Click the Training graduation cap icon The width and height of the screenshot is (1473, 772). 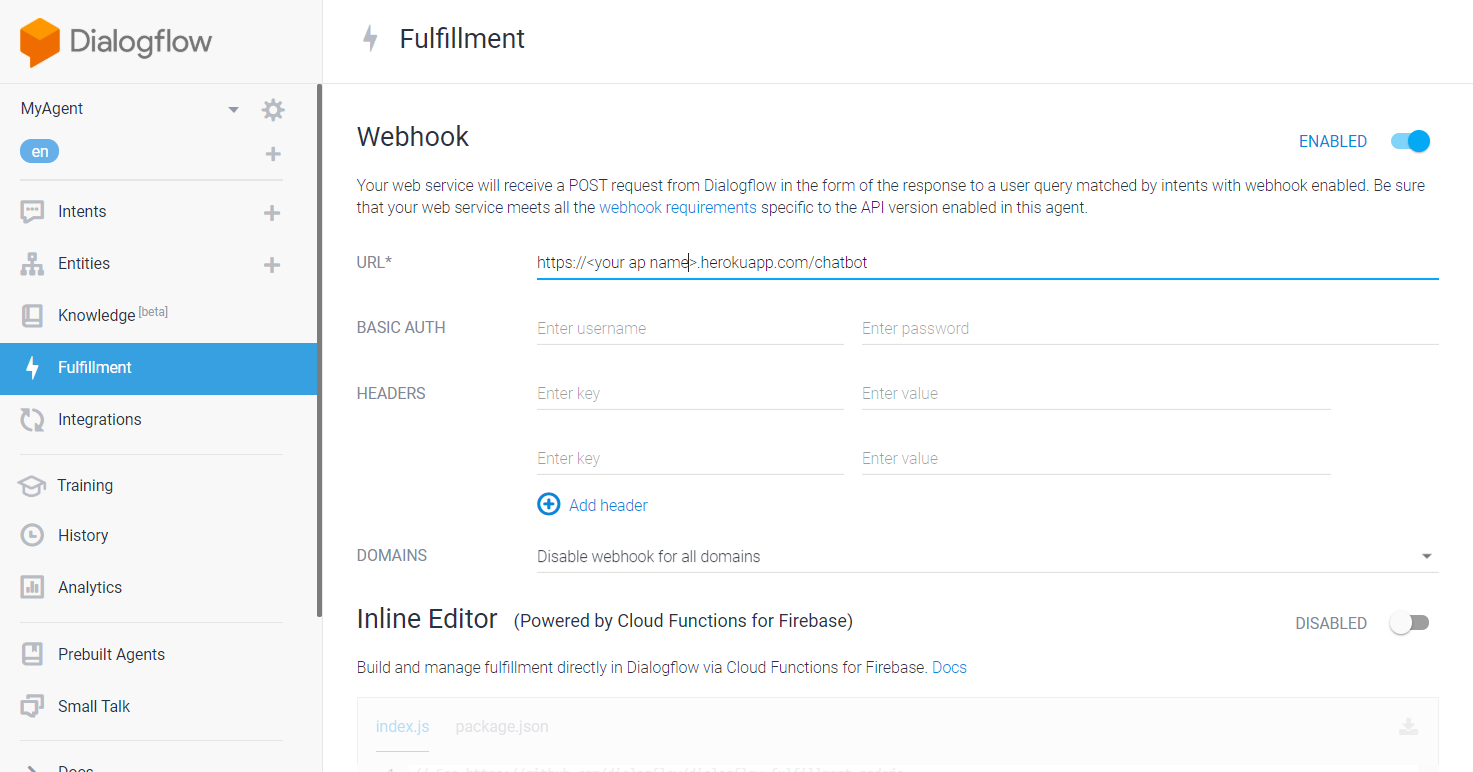(x=32, y=486)
